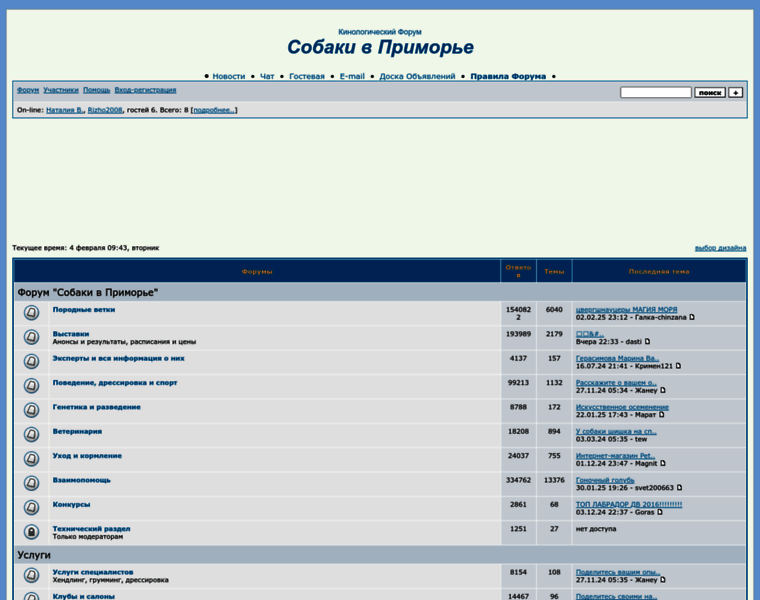Open the выбор дизайна design selector
The width and height of the screenshot is (760, 600).
[720, 248]
